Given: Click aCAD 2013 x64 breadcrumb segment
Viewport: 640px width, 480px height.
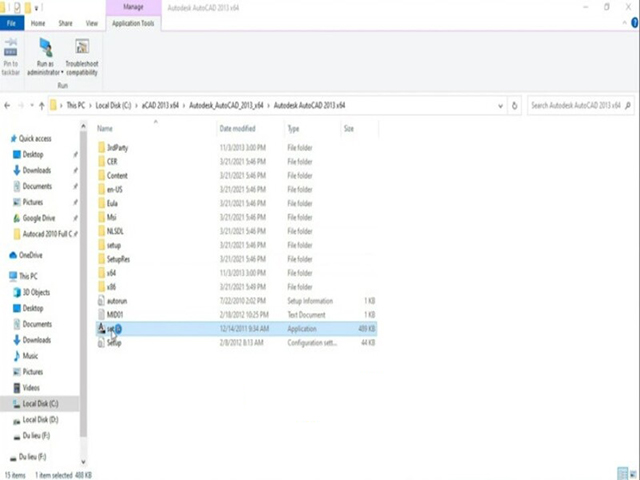Looking at the screenshot, I should click(160, 105).
